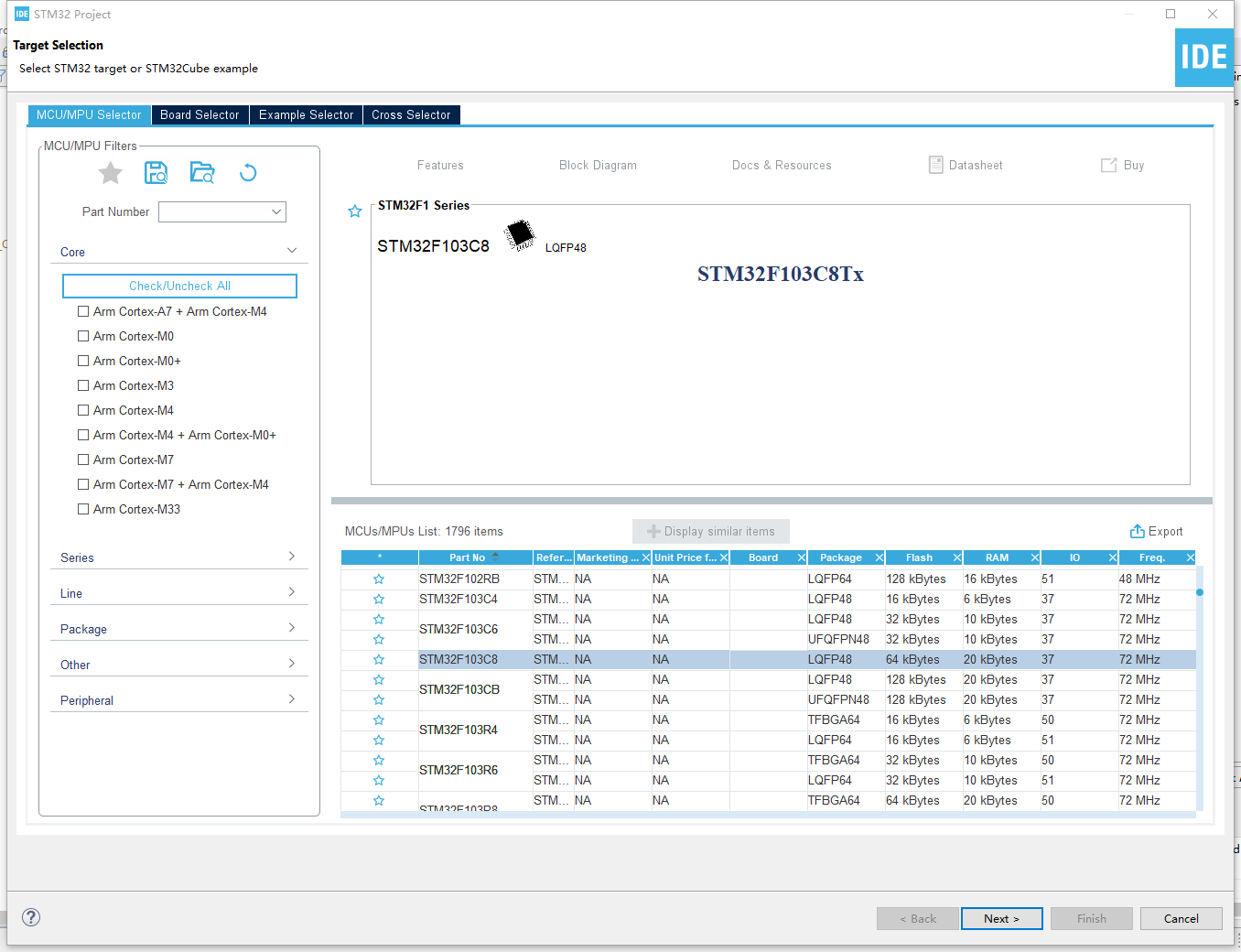
Task: Open the Features tab
Action: click(x=440, y=165)
